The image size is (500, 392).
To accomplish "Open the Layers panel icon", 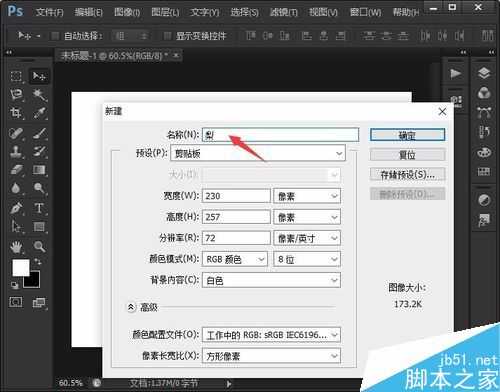I will pyautogui.click(x=484, y=73).
